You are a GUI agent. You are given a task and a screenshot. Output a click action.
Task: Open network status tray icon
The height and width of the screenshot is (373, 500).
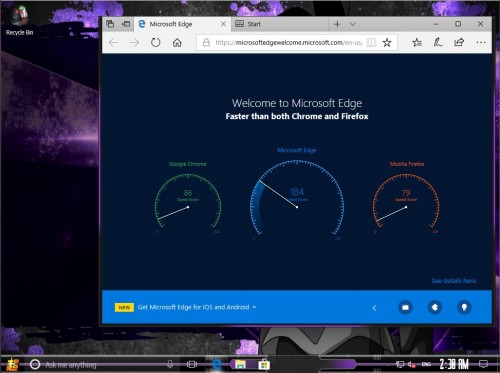400,364
